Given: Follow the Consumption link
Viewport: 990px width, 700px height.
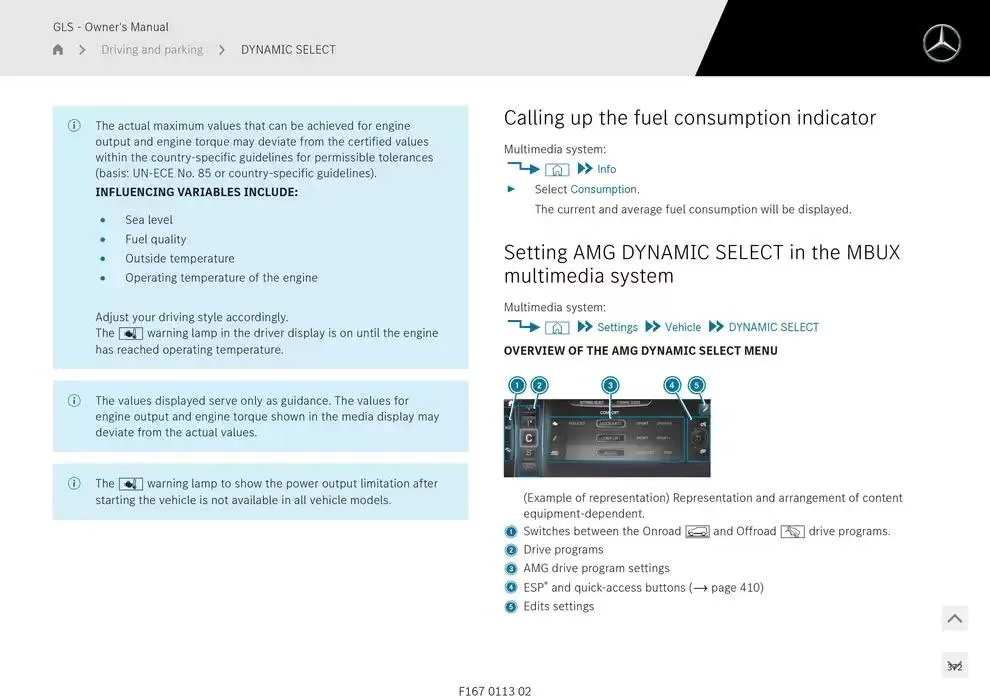Looking at the screenshot, I should click(603, 189).
